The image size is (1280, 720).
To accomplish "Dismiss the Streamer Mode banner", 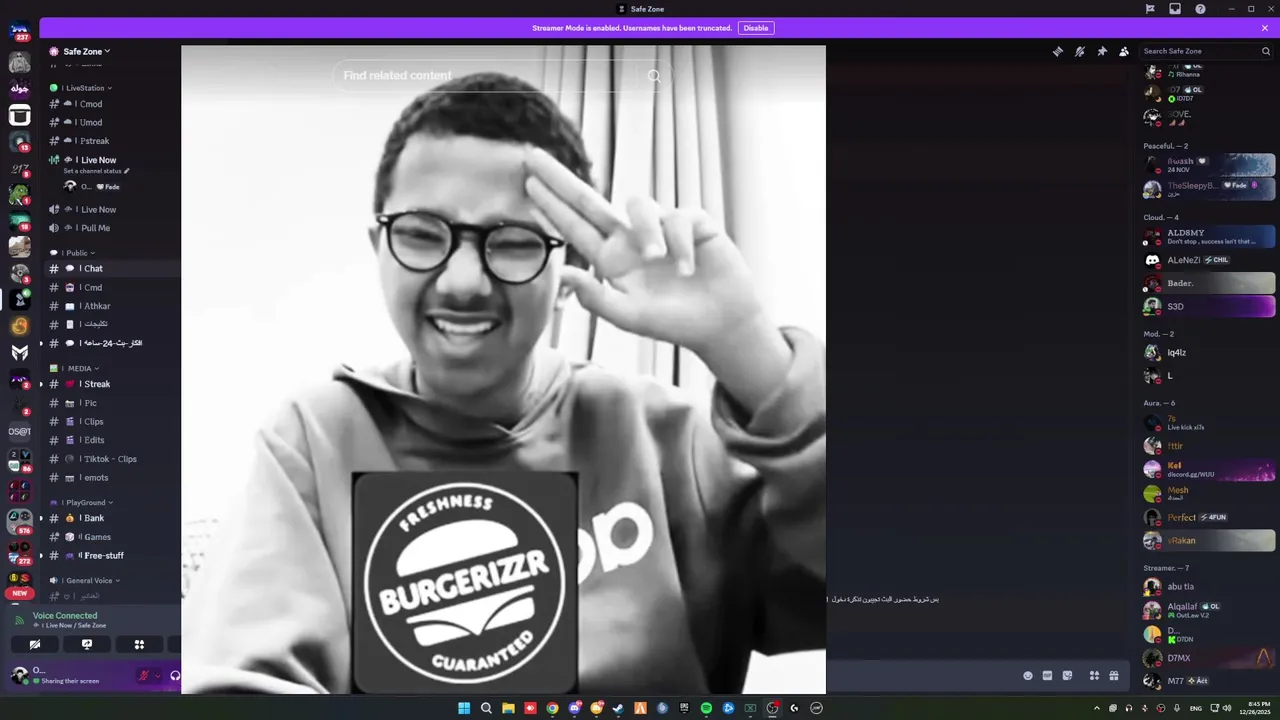I will point(1265,28).
